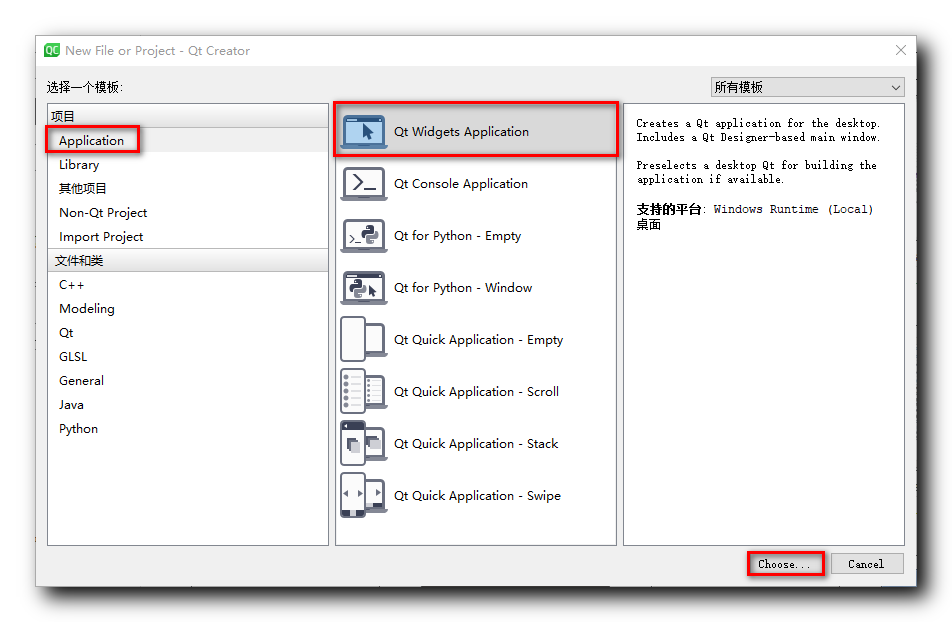
Task: Click the Choose... button
Action: click(x=785, y=564)
